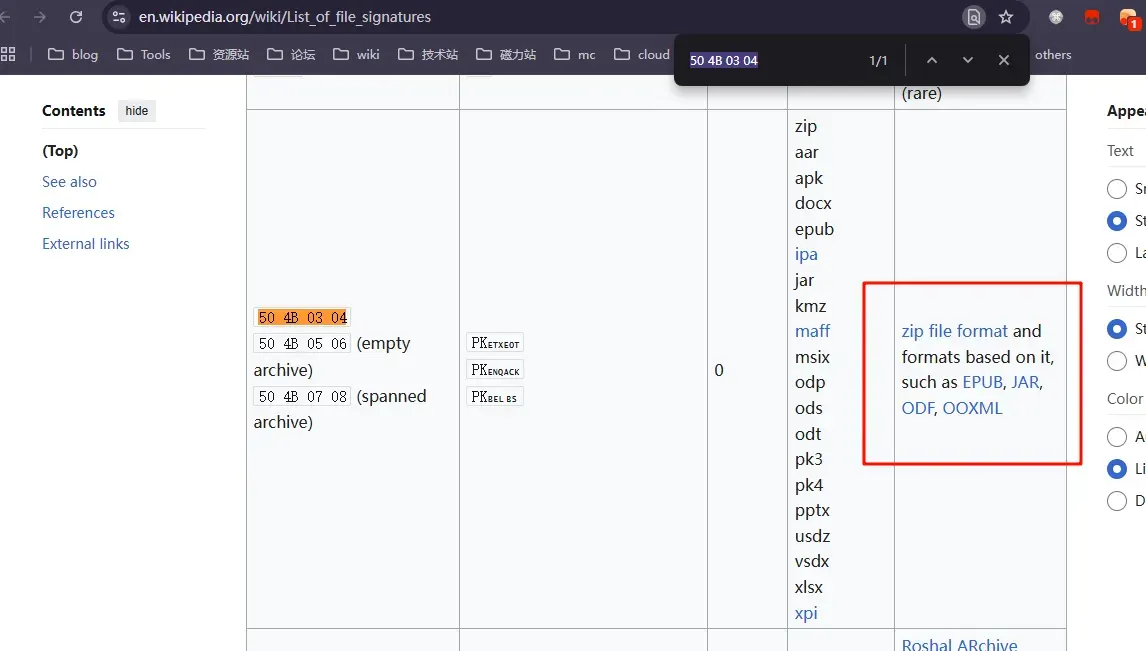Click the usdz extension text

[x=812, y=536]
